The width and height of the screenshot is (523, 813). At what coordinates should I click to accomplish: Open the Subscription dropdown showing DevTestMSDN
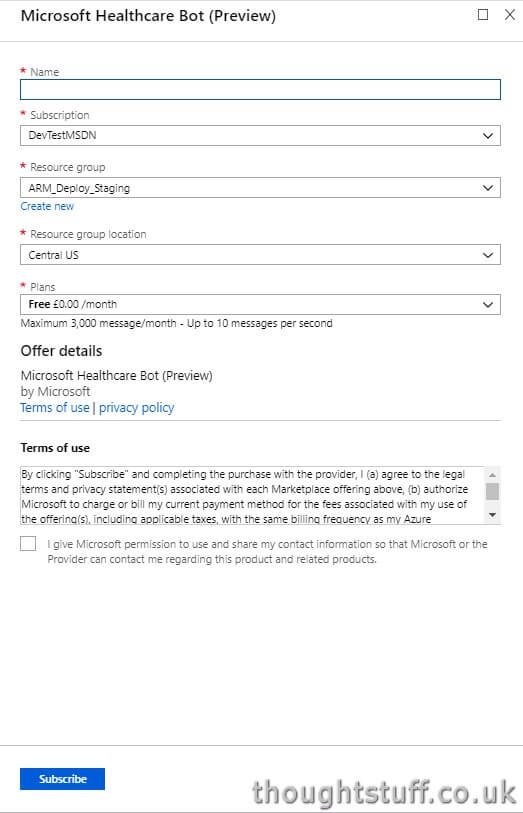click(x=260, y=135)
